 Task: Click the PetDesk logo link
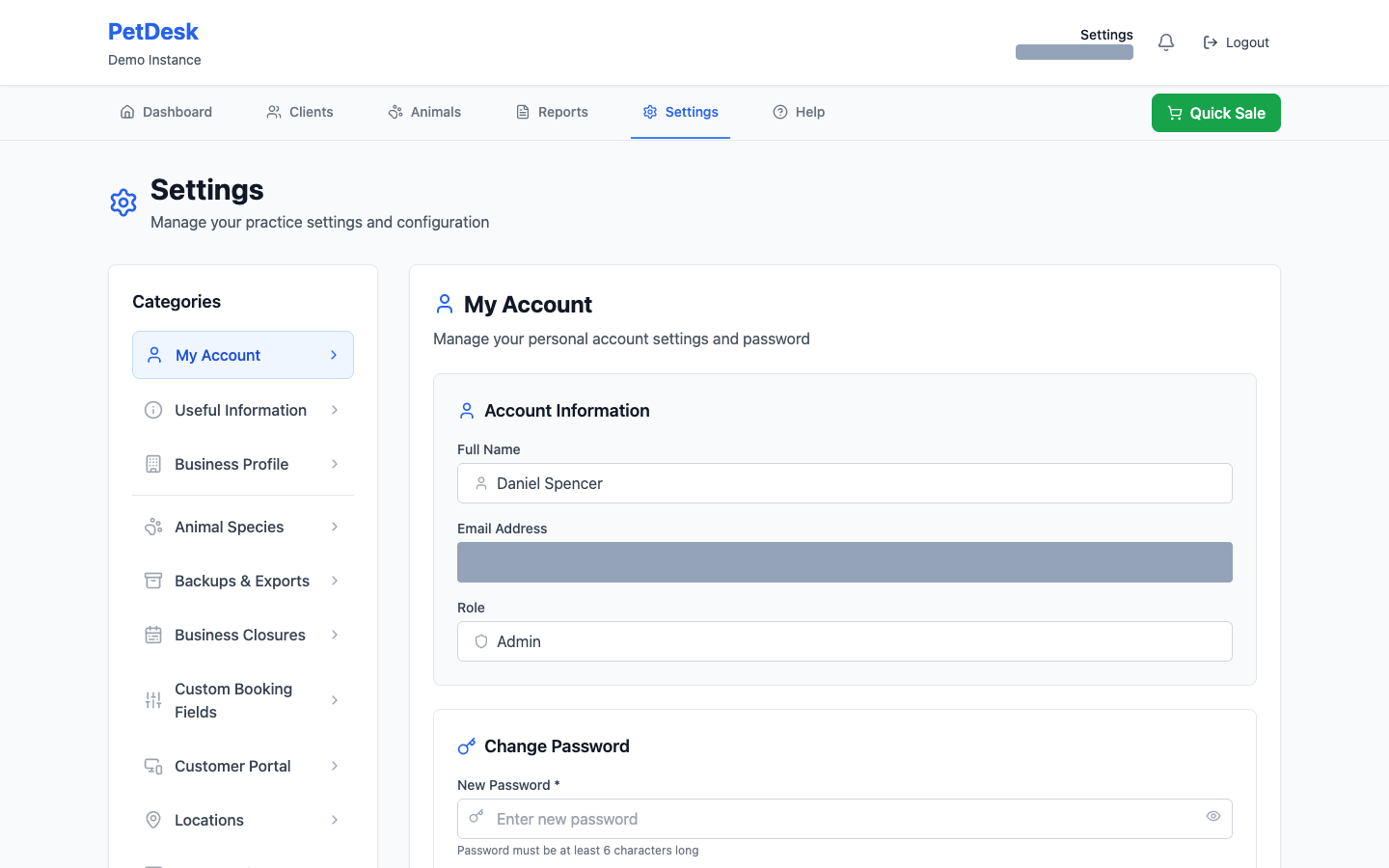153,32
